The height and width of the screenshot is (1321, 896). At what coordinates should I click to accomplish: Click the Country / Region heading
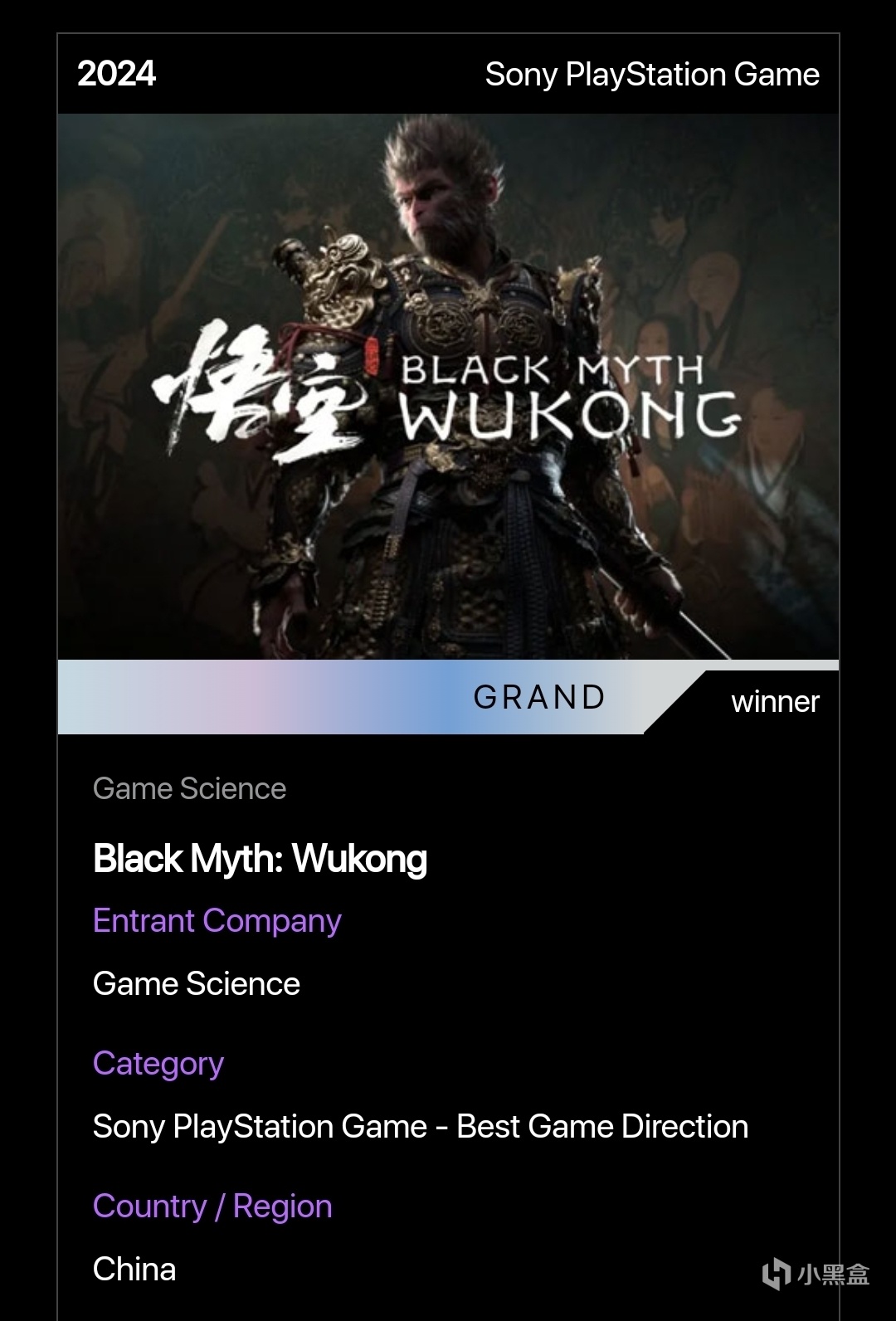212,1206
